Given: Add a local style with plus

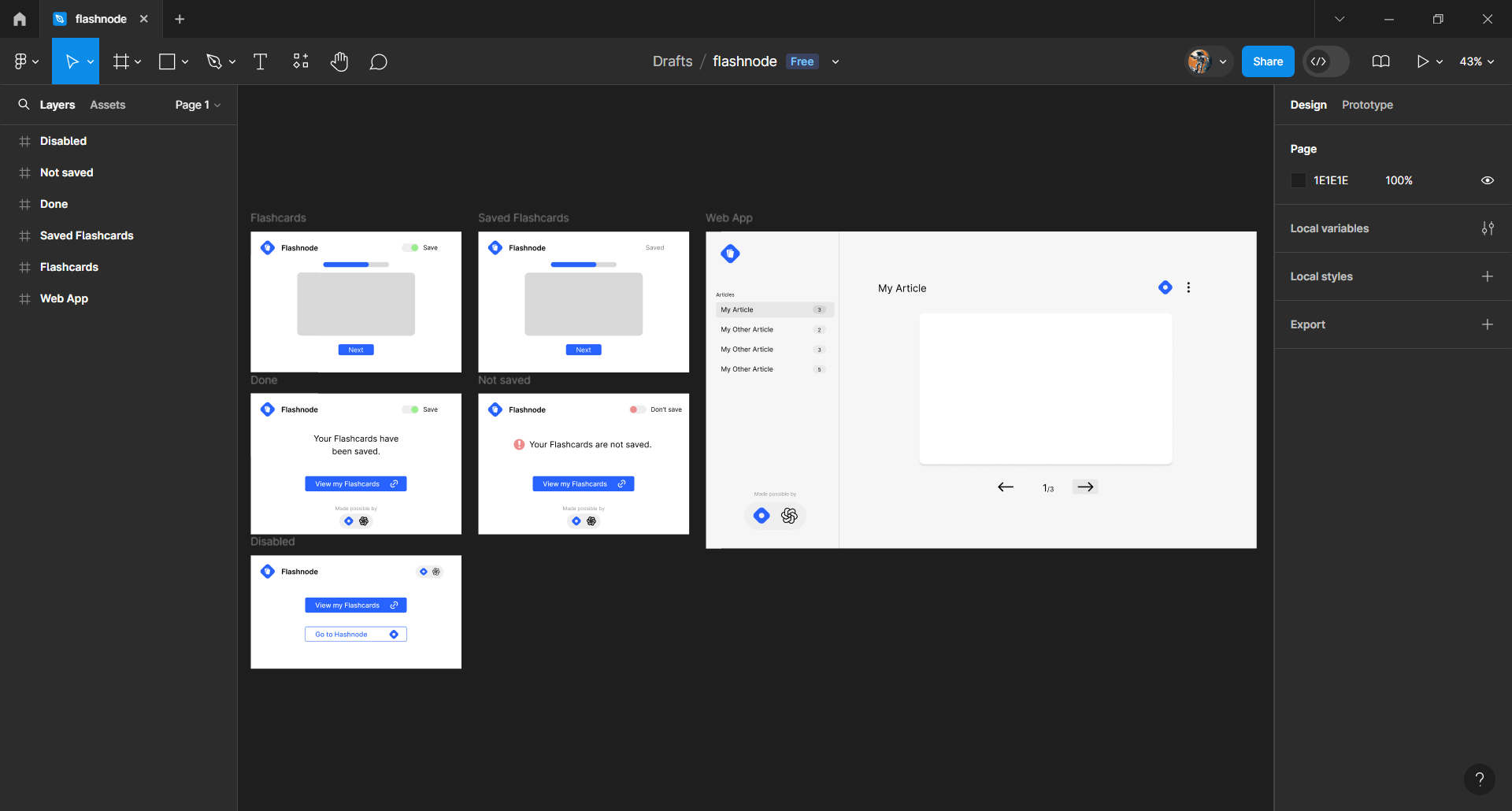Looking at the screenshot, I should tap(1488, 276).
